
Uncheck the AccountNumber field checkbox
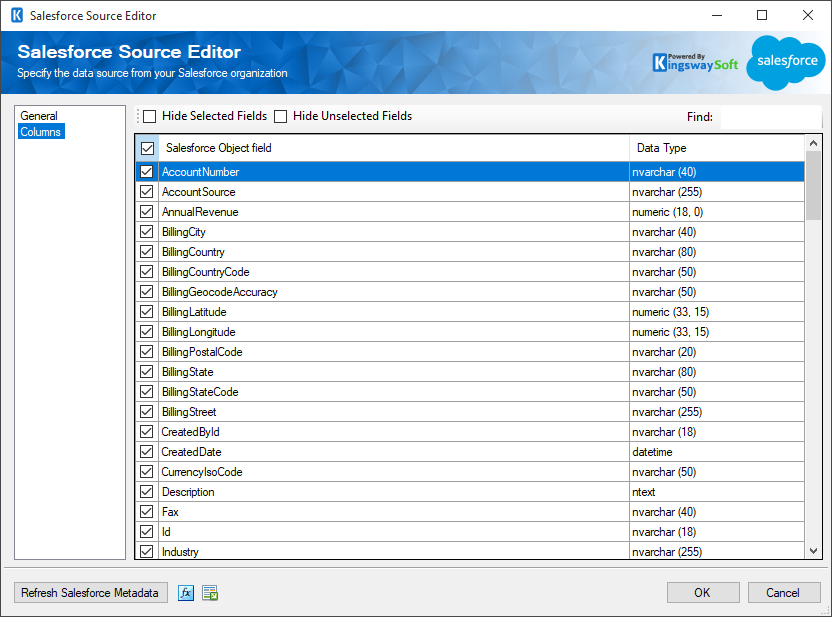[146, 172]
